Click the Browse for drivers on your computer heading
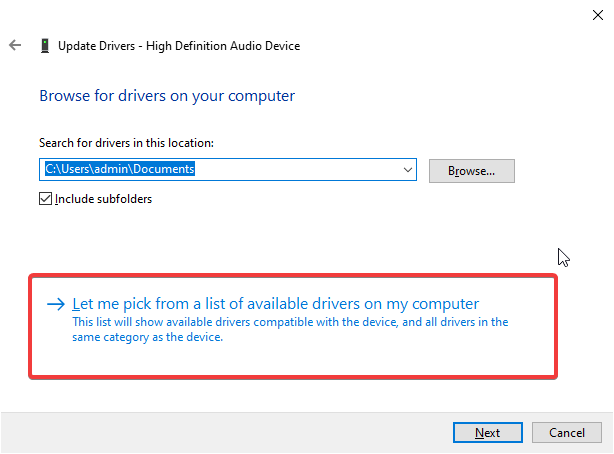Image resolution: width=614 pixels, height=454 pixels. [x=167, y=96]
